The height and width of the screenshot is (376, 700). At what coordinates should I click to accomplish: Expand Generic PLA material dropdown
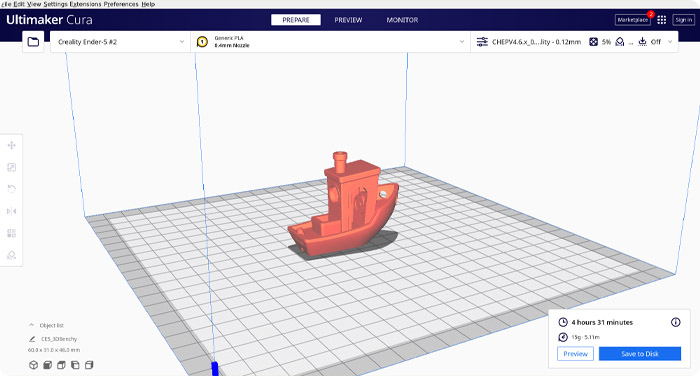(330, 42)
